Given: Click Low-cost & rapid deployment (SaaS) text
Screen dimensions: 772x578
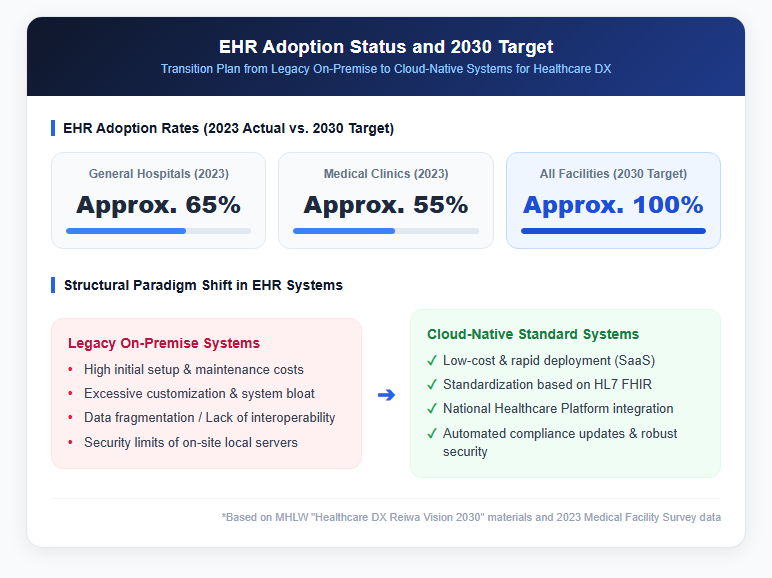Looking at the screenshot, I should [549, 361].
